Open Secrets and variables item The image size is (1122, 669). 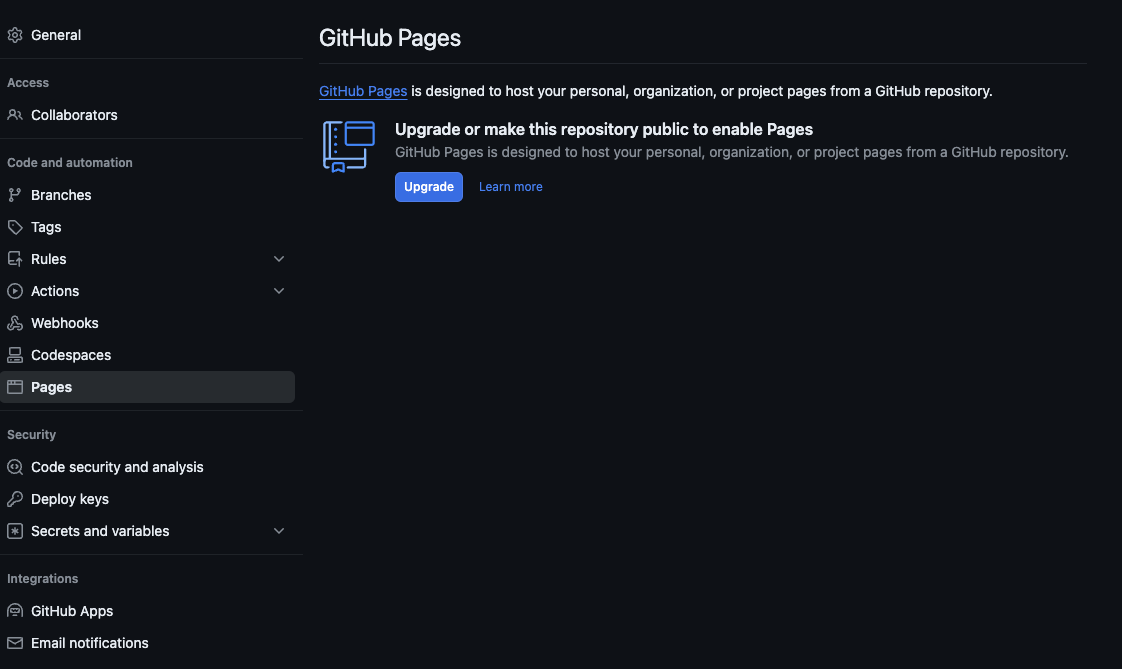(147, 532)
